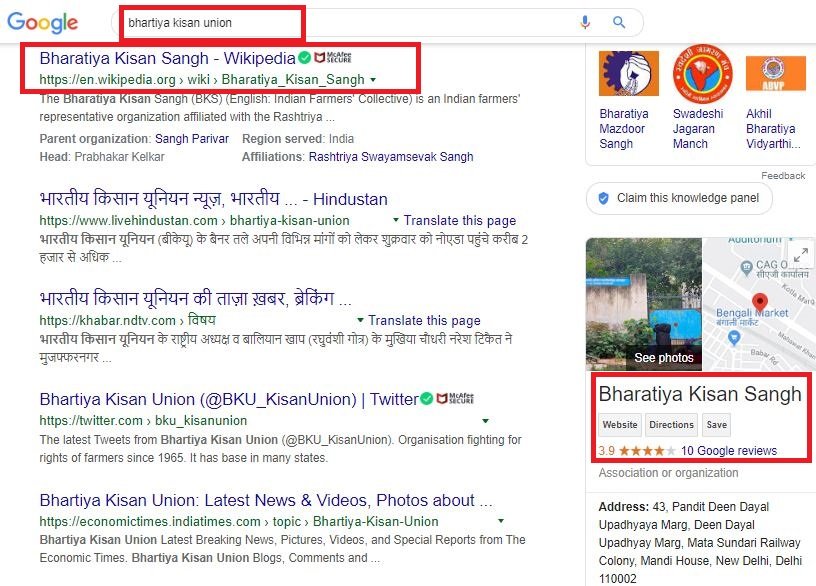Screen dimensions: 816x586
Task: Click the Website button in knowledge panel
Action: tap(620, 425)
